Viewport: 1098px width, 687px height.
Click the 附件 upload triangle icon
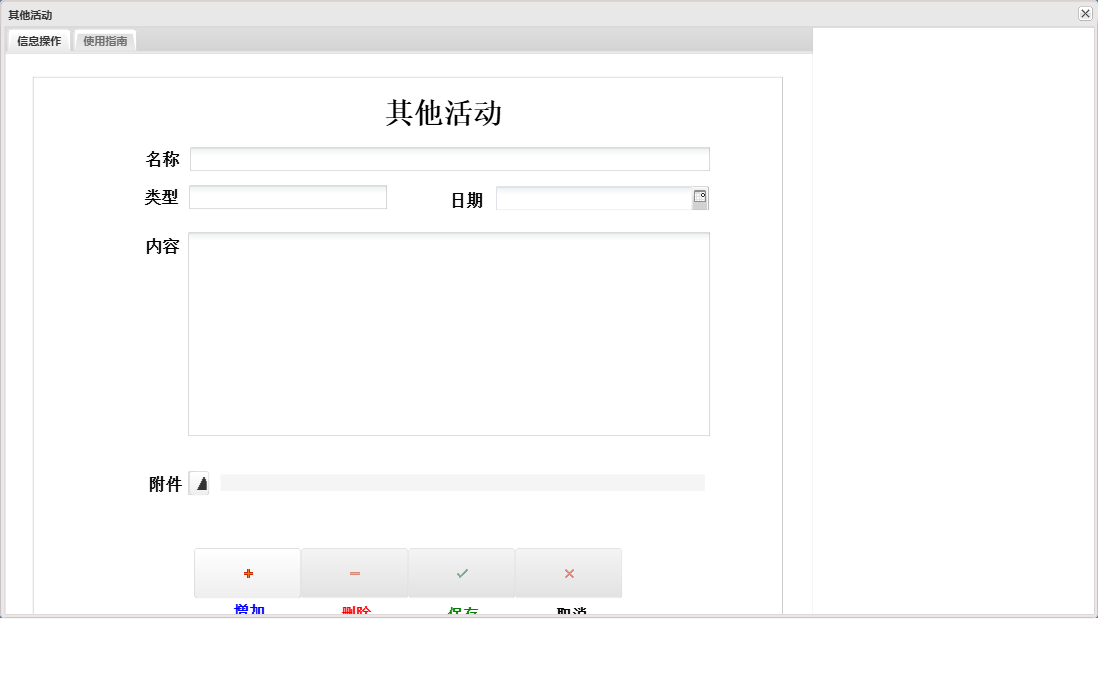pyautogui.click(x=199, y=483)
